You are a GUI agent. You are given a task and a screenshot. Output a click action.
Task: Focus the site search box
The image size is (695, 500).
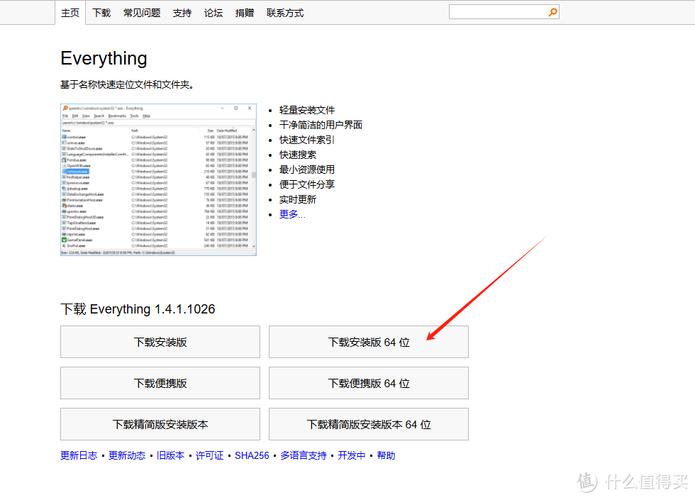498,12
